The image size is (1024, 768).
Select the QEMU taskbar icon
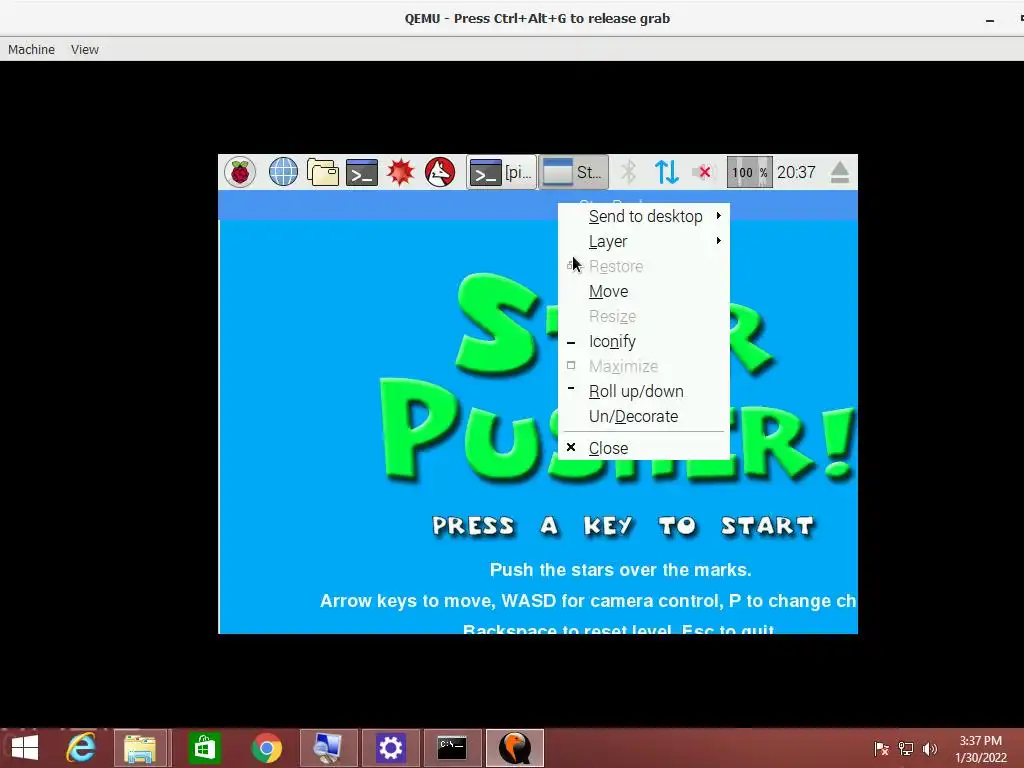(515, 748)
